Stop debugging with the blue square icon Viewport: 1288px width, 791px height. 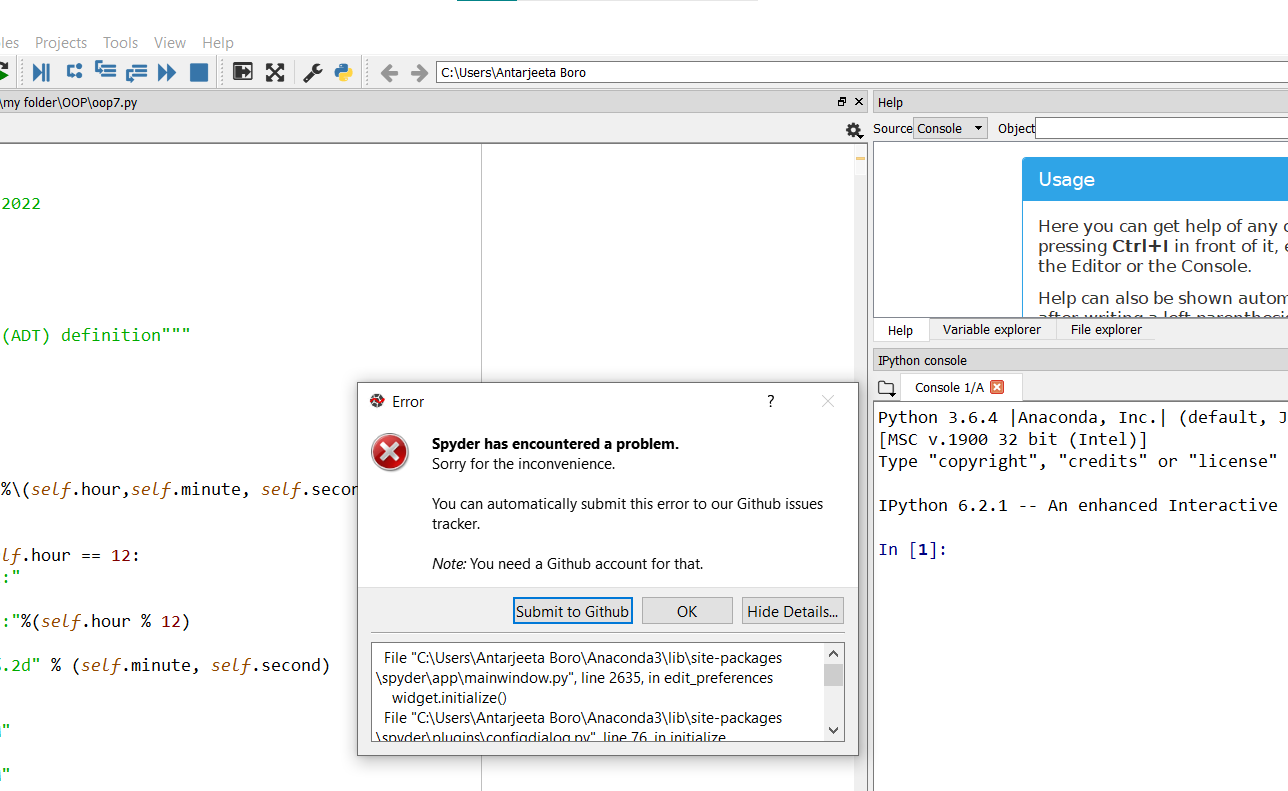pyautogui.click(x=199, y=71)
